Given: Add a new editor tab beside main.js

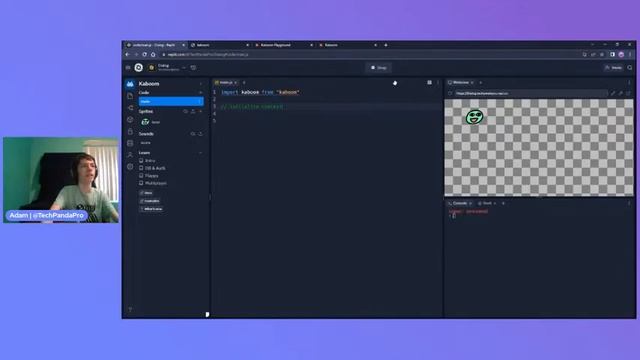Looking at the screenshot, I should click(244, 82).
